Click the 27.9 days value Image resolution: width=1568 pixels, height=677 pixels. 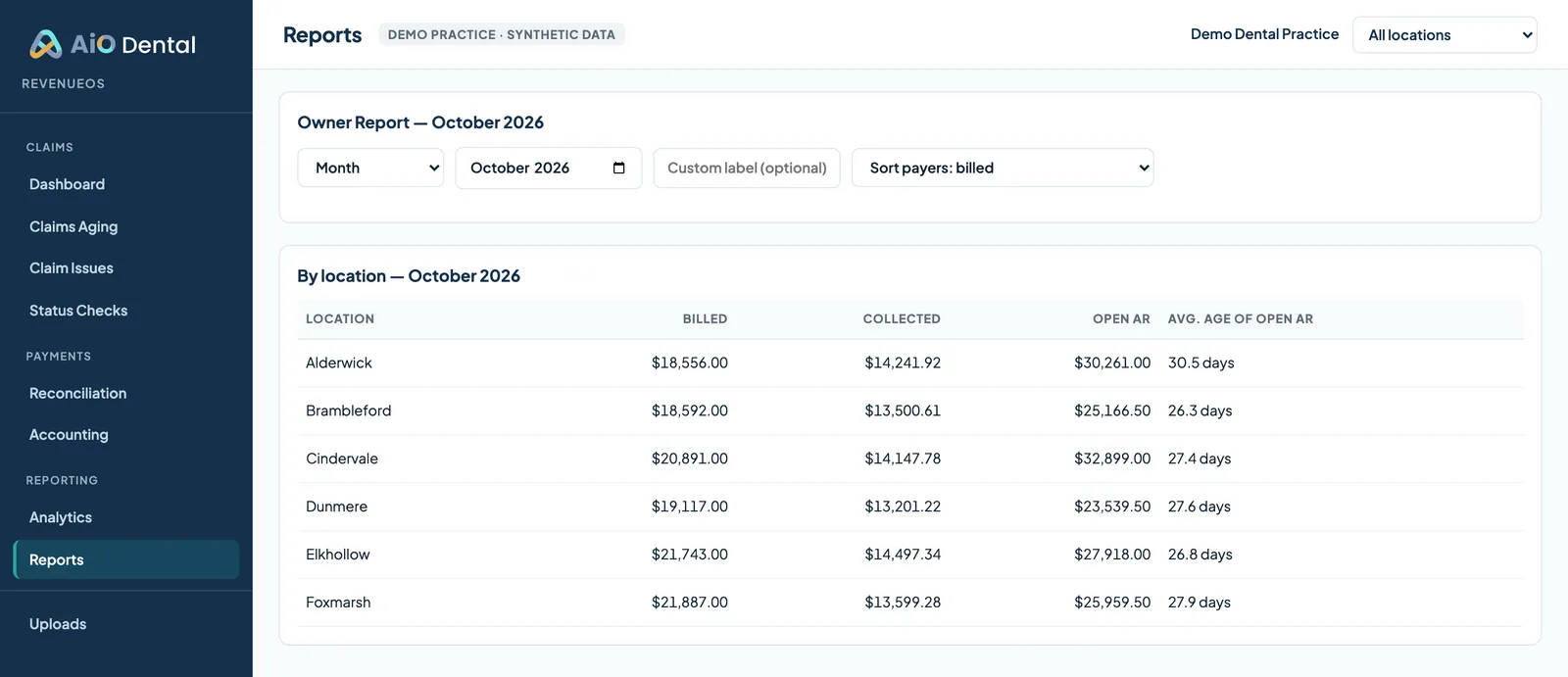(x=1200, y=603)
